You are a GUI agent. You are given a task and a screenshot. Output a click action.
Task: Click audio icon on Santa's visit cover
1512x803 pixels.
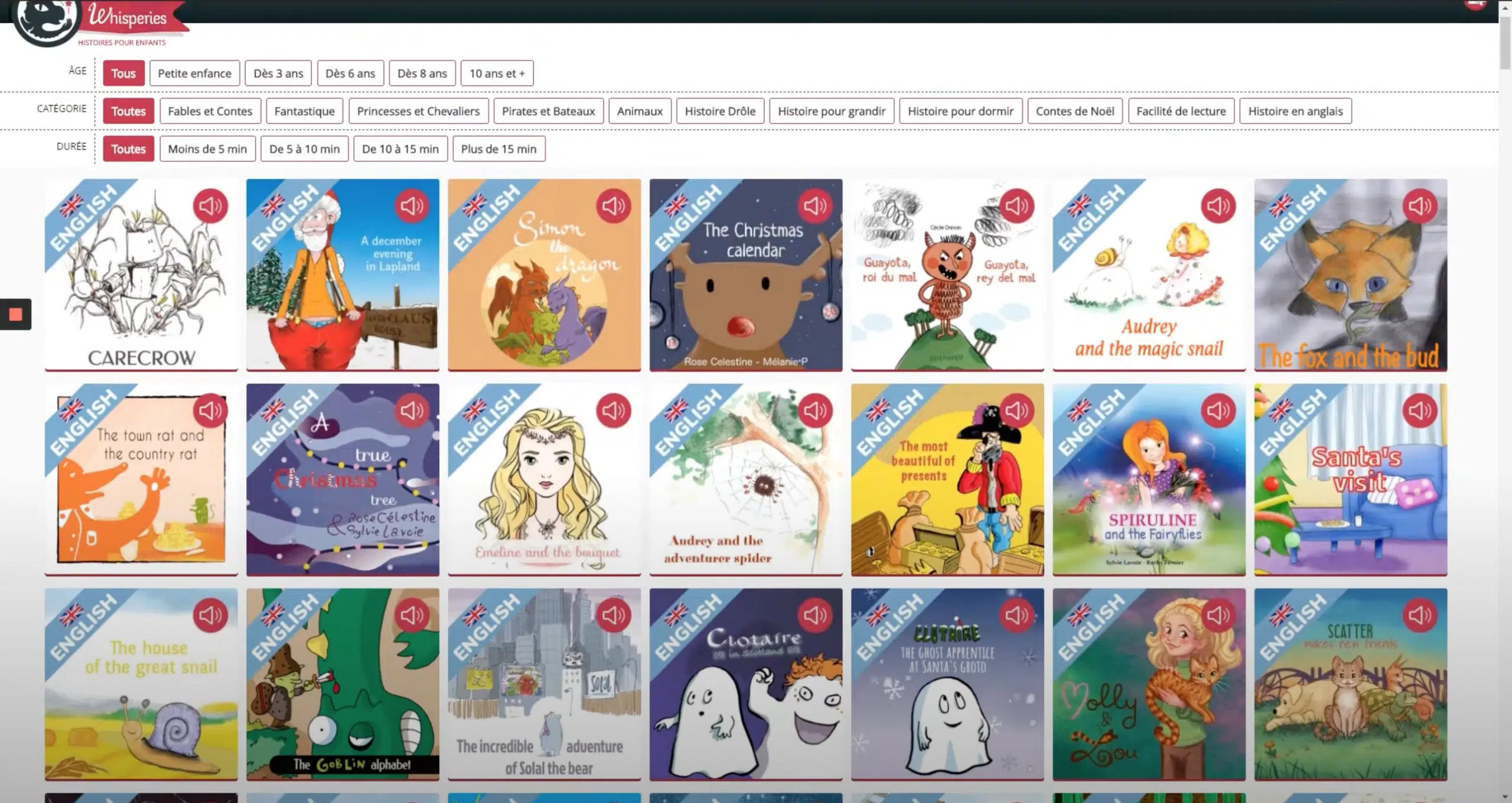1419,411
